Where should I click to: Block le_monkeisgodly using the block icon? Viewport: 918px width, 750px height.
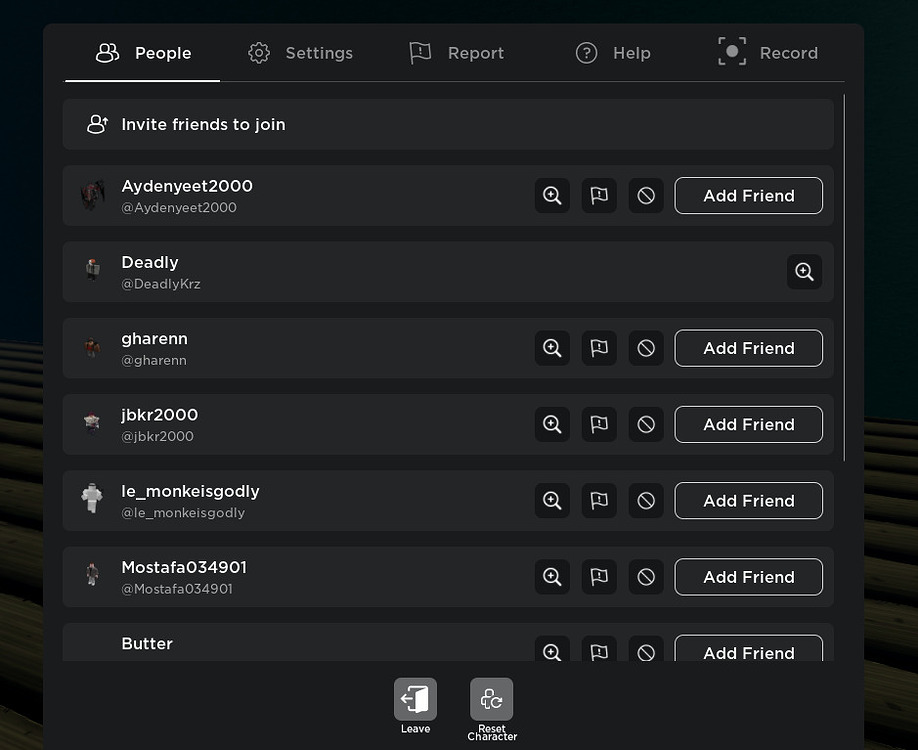(x=646, y=500)
